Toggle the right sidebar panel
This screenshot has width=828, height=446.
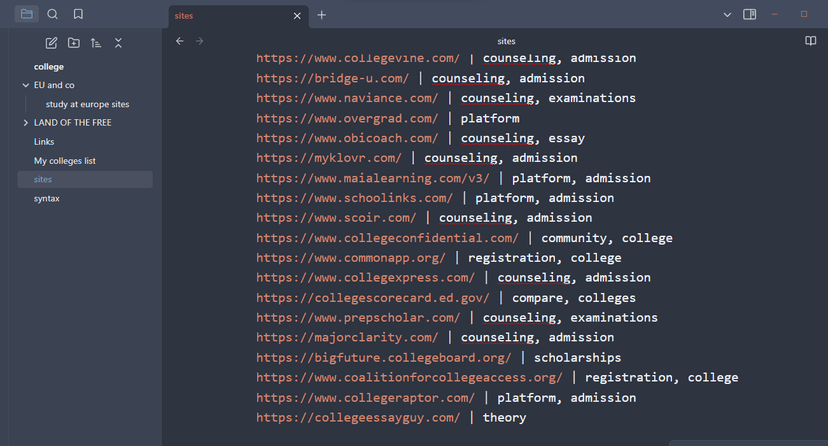(750, 15)
